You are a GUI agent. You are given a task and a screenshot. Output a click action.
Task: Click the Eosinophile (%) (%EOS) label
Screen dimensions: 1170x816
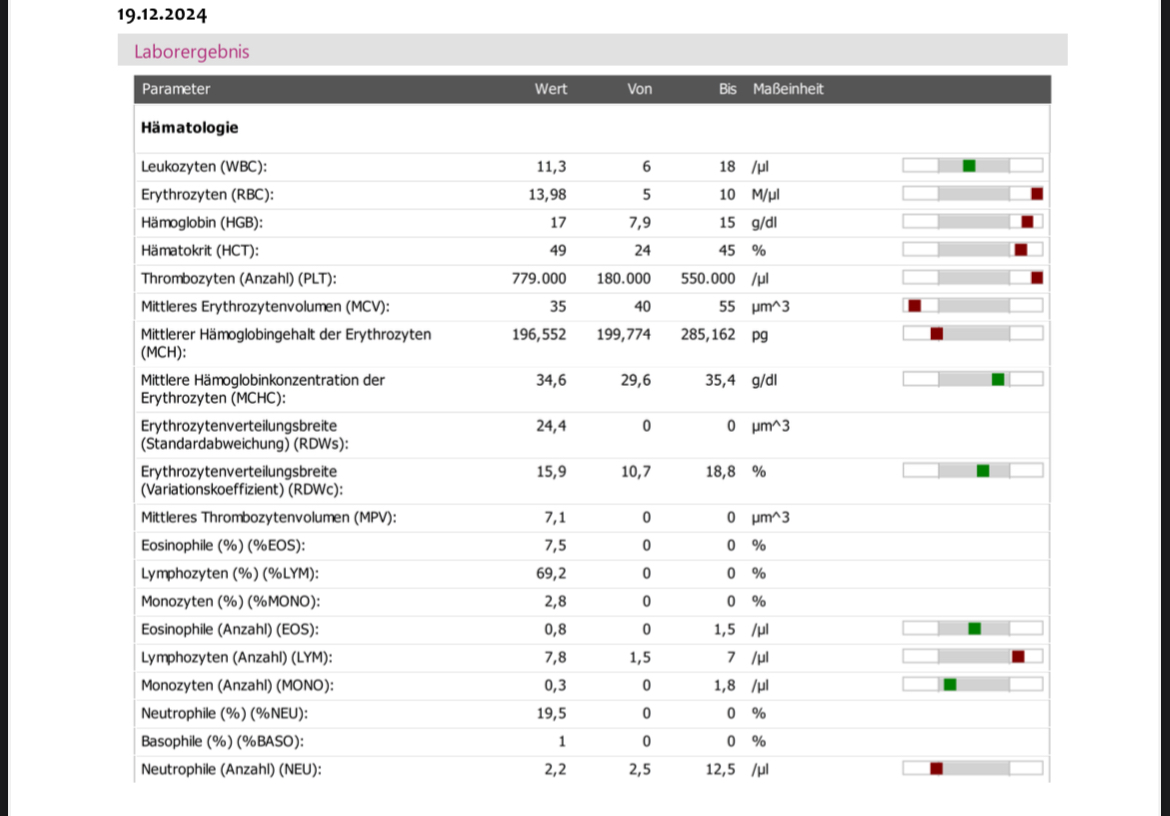(x=223, y=545)
